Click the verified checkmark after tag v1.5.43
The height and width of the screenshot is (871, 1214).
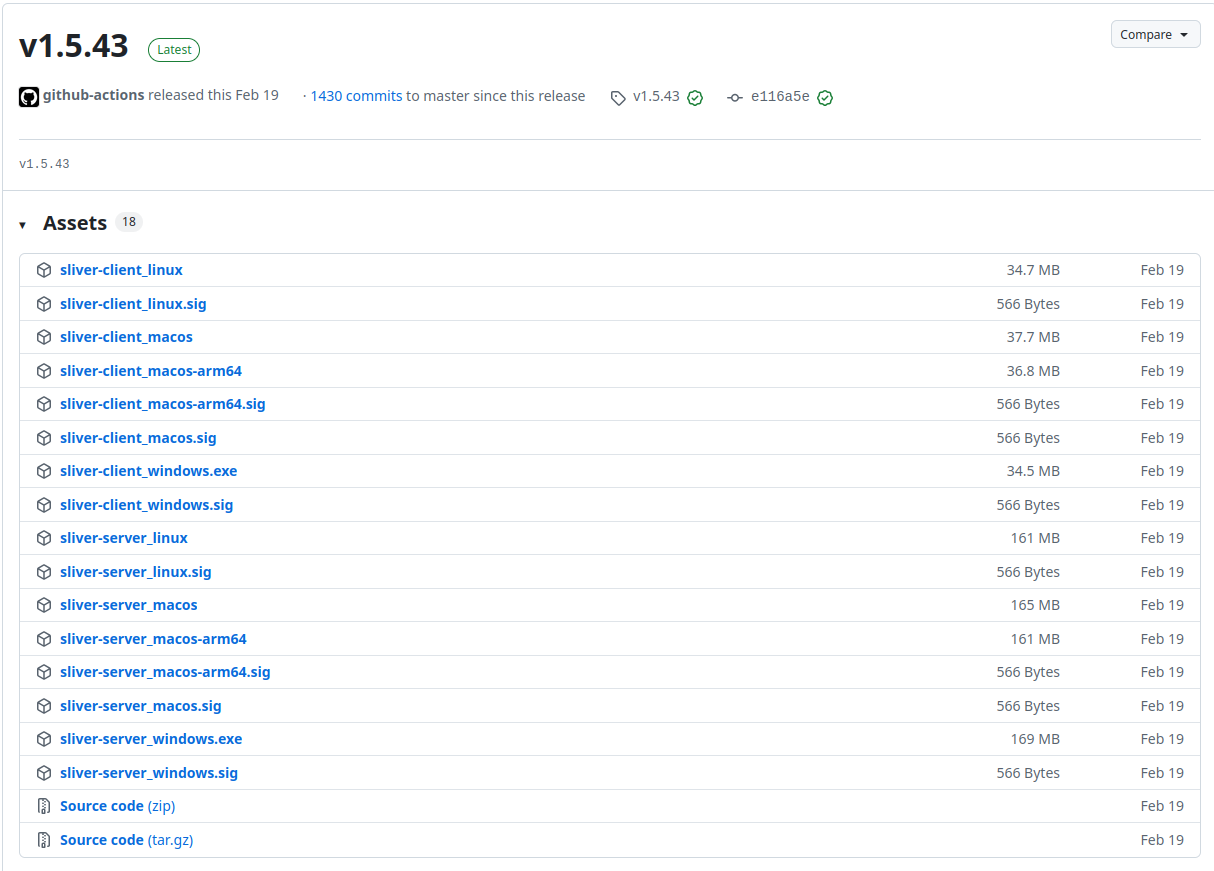pos(695,97)
